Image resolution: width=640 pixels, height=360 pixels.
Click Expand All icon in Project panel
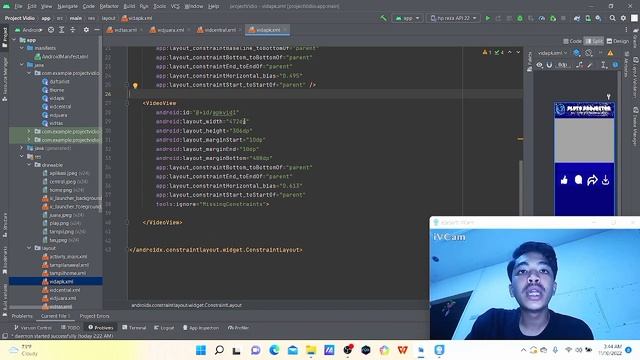pos(62,30)
